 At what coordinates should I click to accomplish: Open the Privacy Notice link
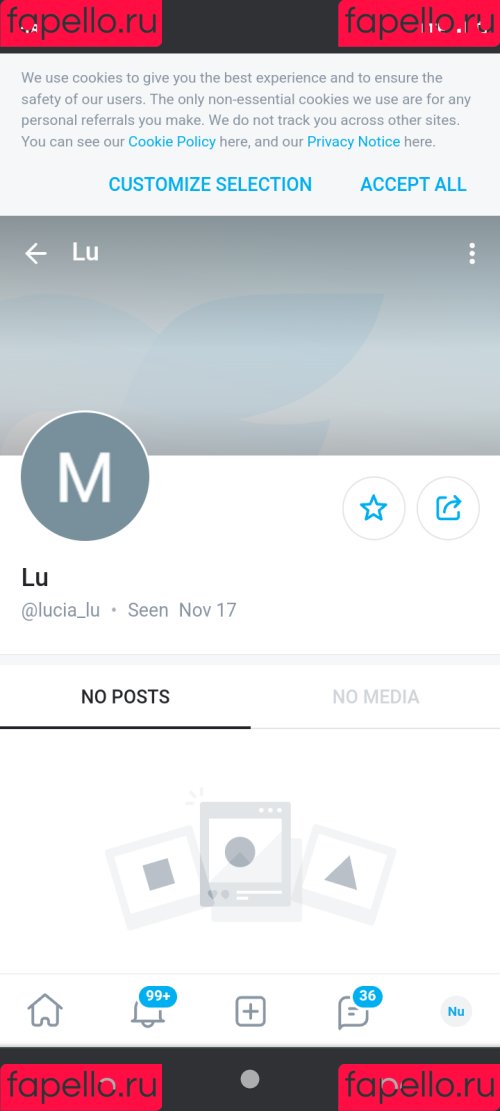[x=353, y=142]
